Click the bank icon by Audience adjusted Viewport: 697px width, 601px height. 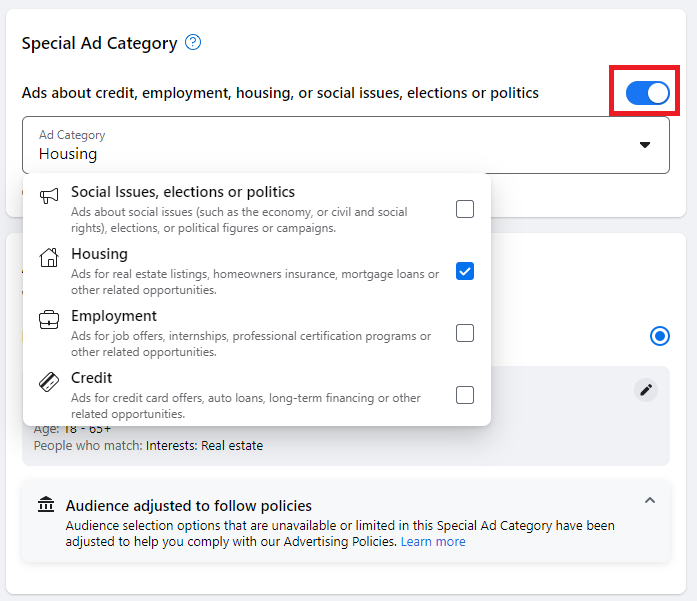46,505
